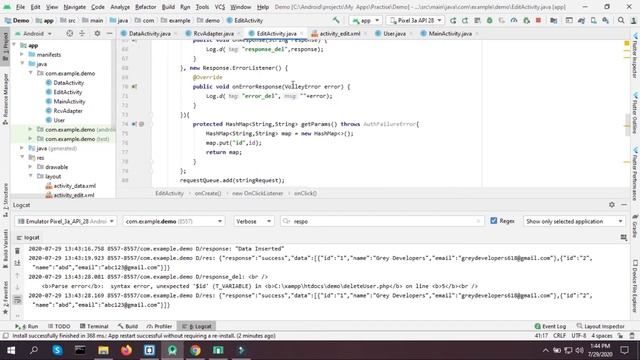Open Chrome from the Windows taskbar
This screenshot has width=640, height=360.
point(195,350)
